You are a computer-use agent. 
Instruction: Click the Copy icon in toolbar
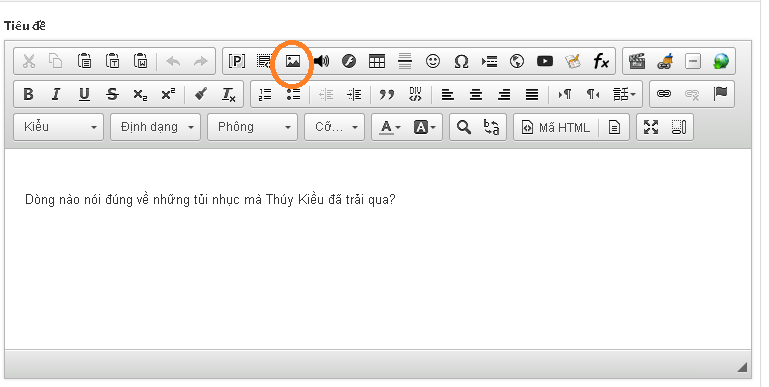pyautogui.click(x=56, y=61)
